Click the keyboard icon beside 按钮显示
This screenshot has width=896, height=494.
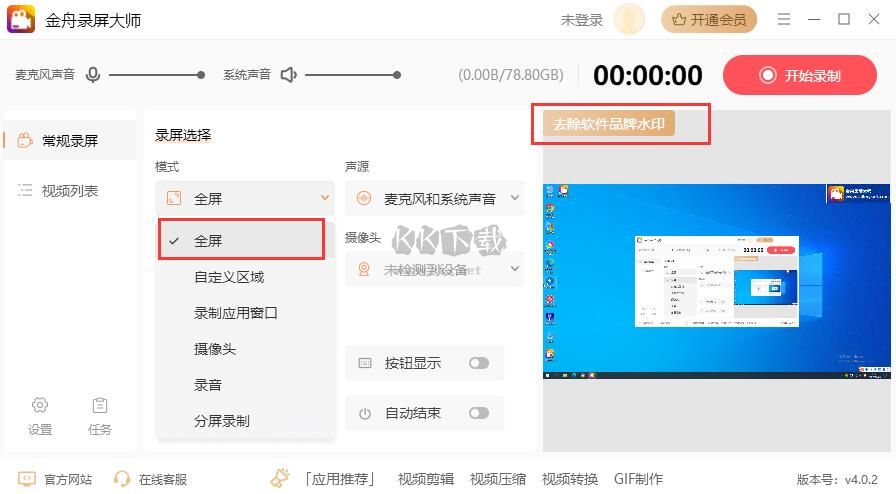click(x=365, y=363)
